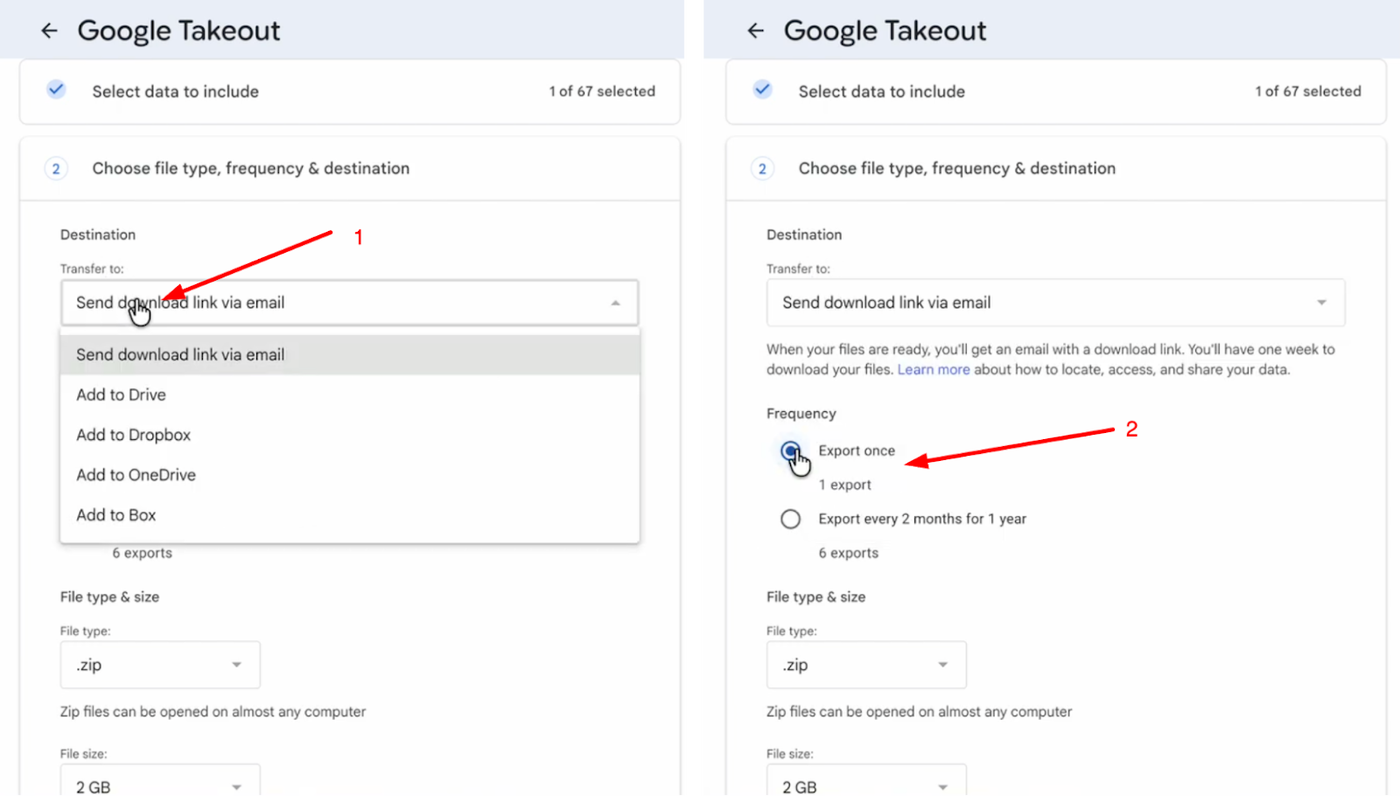Click the checkmark icon beside right 'Select data to include'
Viewport: 1400px width, 796px height.
pos(762,90)
